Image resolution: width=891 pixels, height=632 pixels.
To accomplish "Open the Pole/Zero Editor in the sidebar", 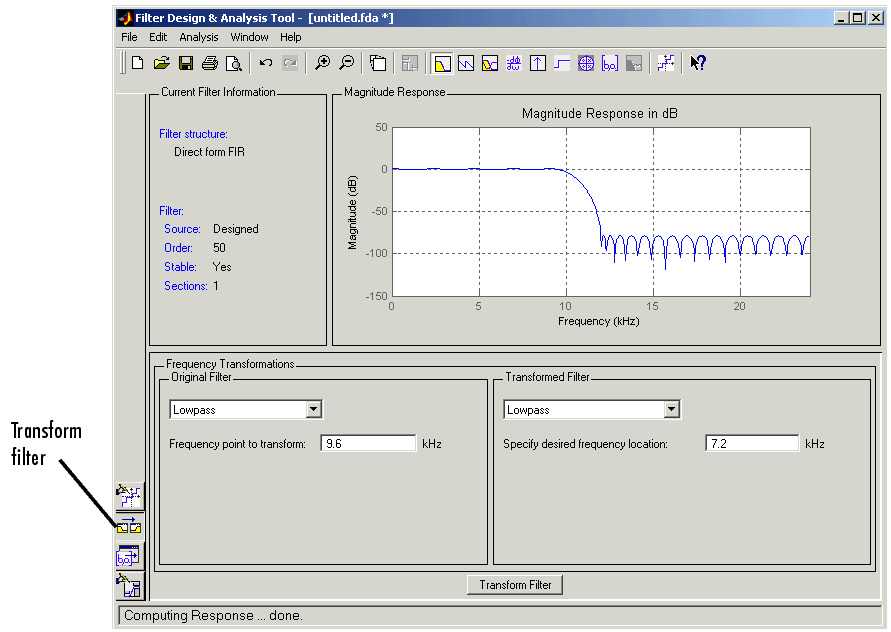I will pos(129,495).
